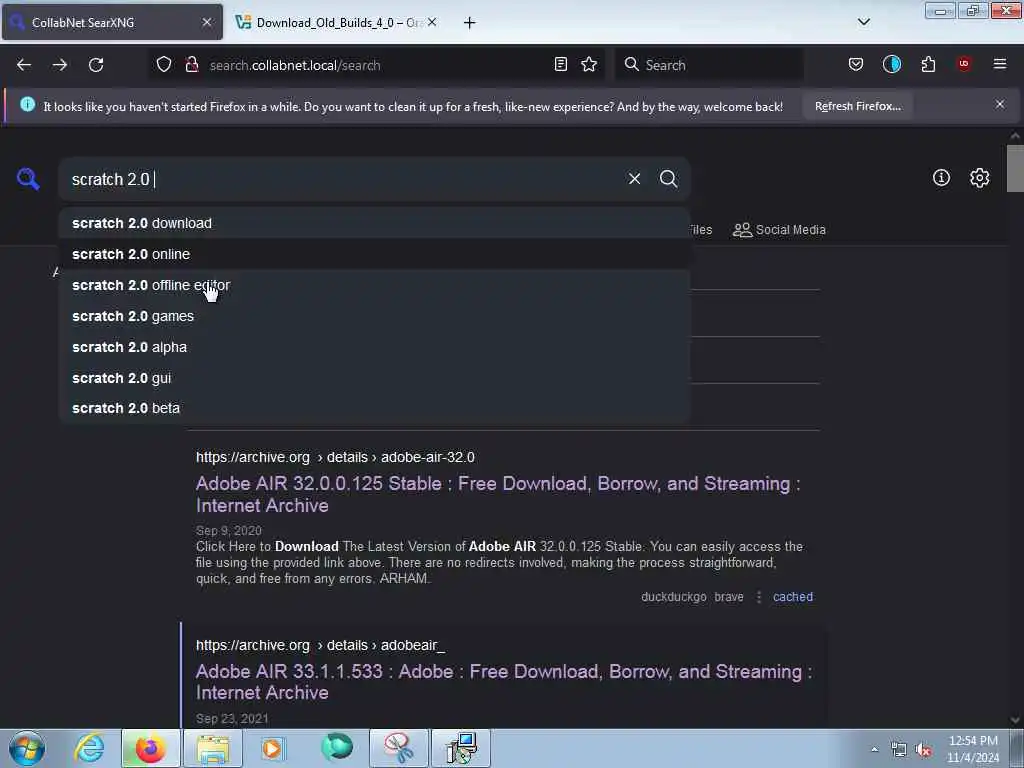Go to the SearXNG home logo
Image resolution: width=1024 pixels, height=768 pixels.
28,179
